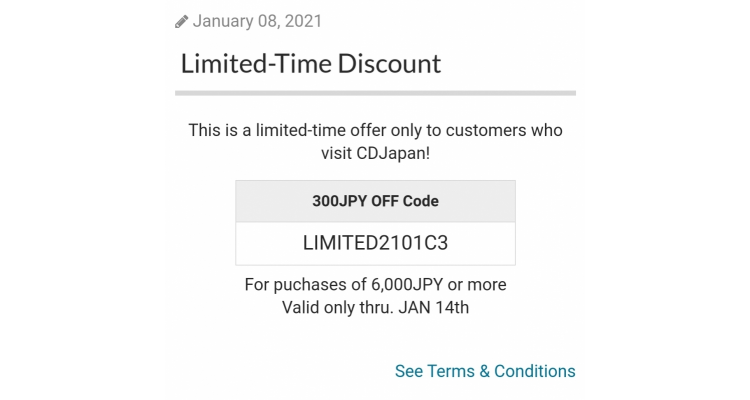Click the limited-time offer intro sentence
The height and width of the screenshot is (400, 750).
(375, 142)
